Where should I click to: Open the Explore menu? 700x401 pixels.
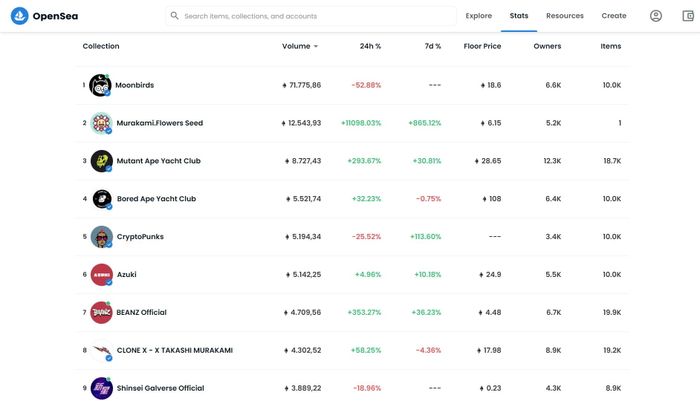point(479,16)
